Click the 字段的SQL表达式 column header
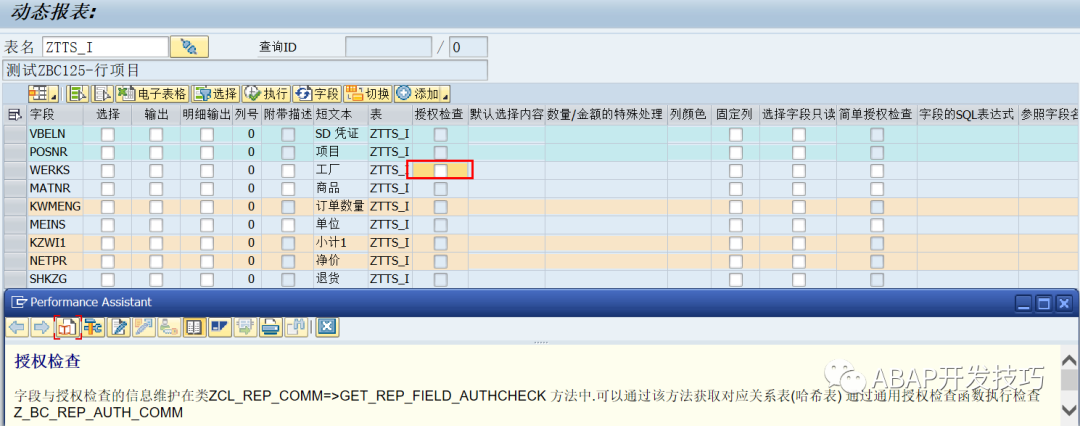 [x=967, y=114]
